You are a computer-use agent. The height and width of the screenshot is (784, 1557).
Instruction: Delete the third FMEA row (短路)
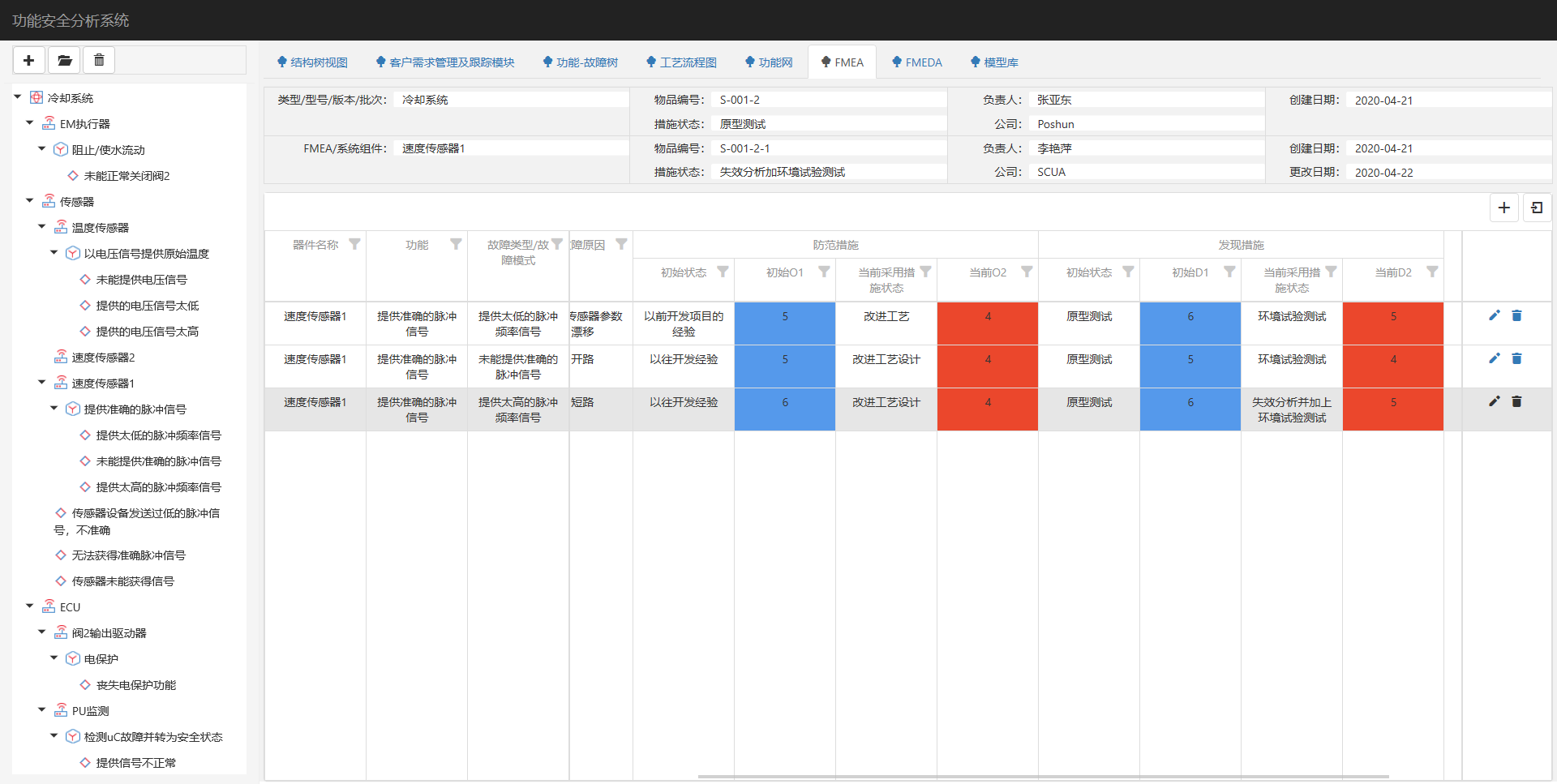1516,401
